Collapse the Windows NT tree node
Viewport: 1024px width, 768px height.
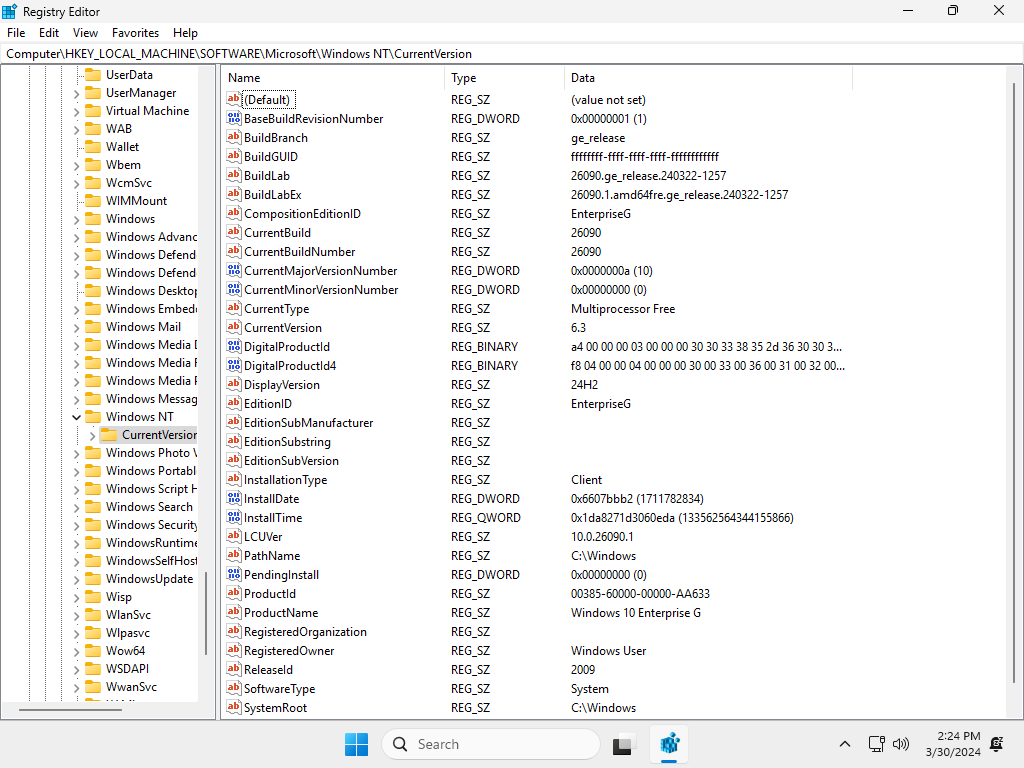click(x=76, y=417)
